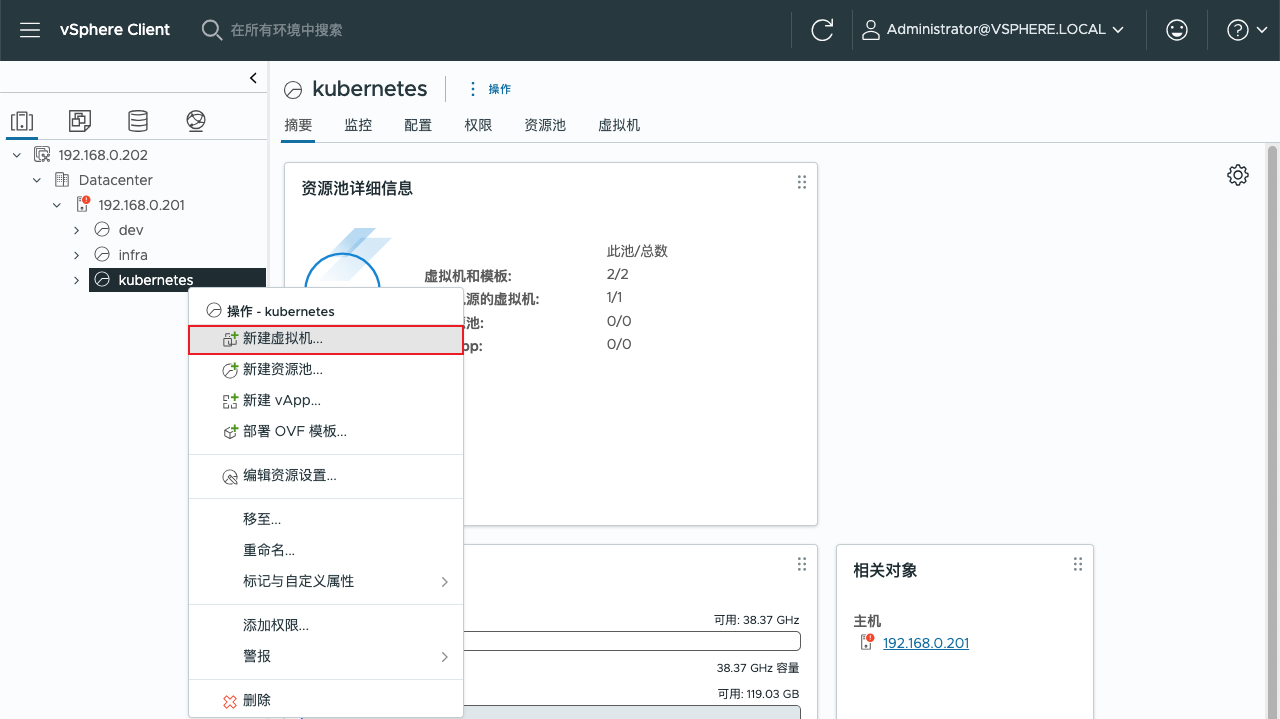
Task: Open the 操作 actions menu
Action: point(489,89)
